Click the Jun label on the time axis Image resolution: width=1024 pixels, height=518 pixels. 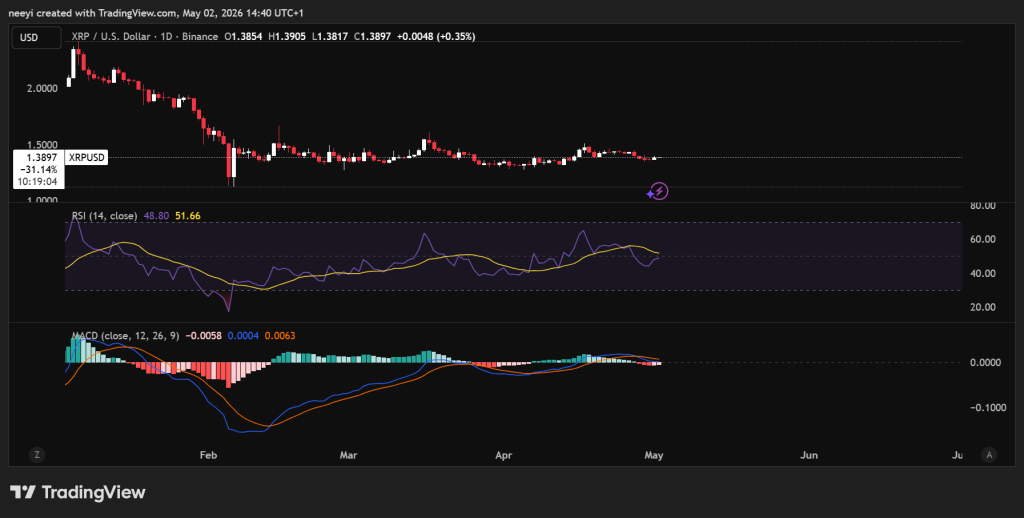pyautogui.click(x=809, y=455)
